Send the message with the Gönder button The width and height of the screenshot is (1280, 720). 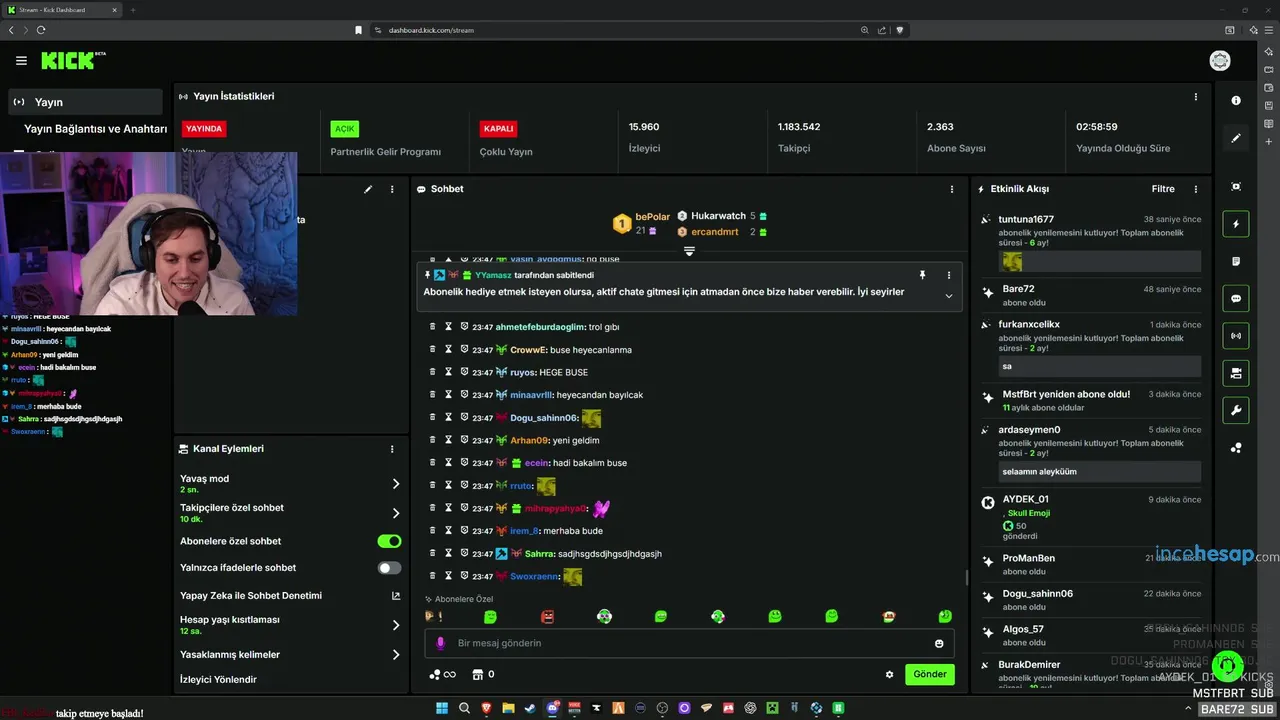pos(929,674)
